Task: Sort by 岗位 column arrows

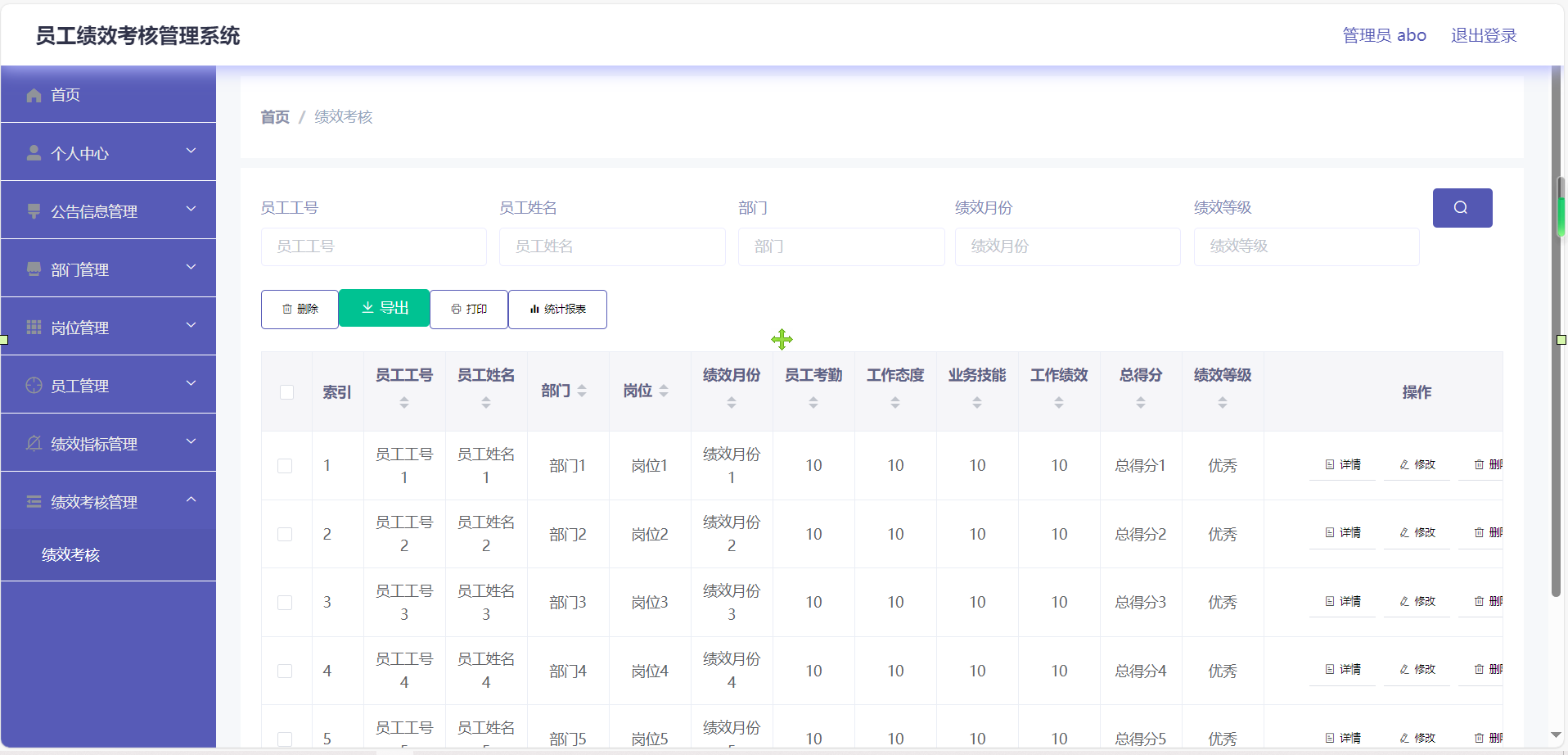Action: (664, 391)
